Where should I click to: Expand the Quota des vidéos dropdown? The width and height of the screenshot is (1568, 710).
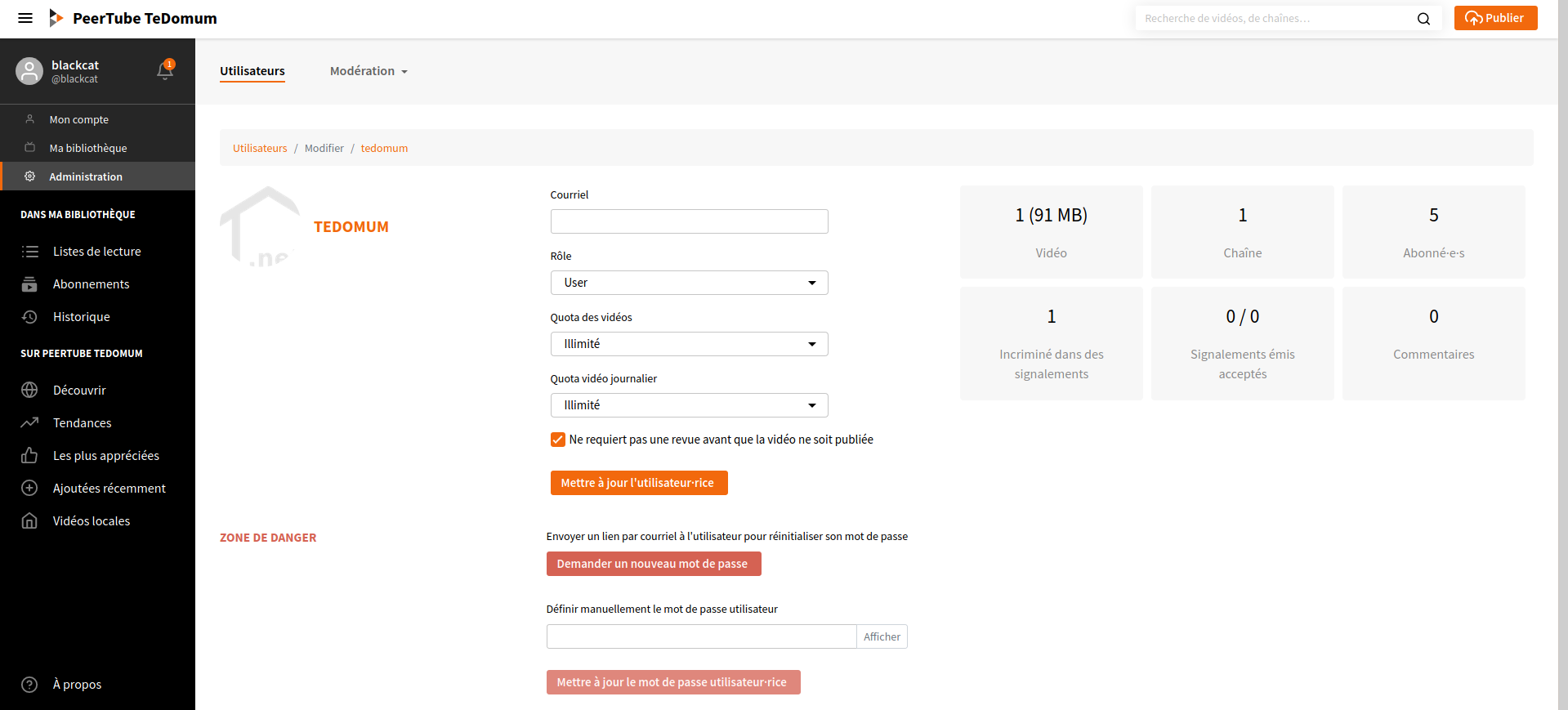point(689,344)
